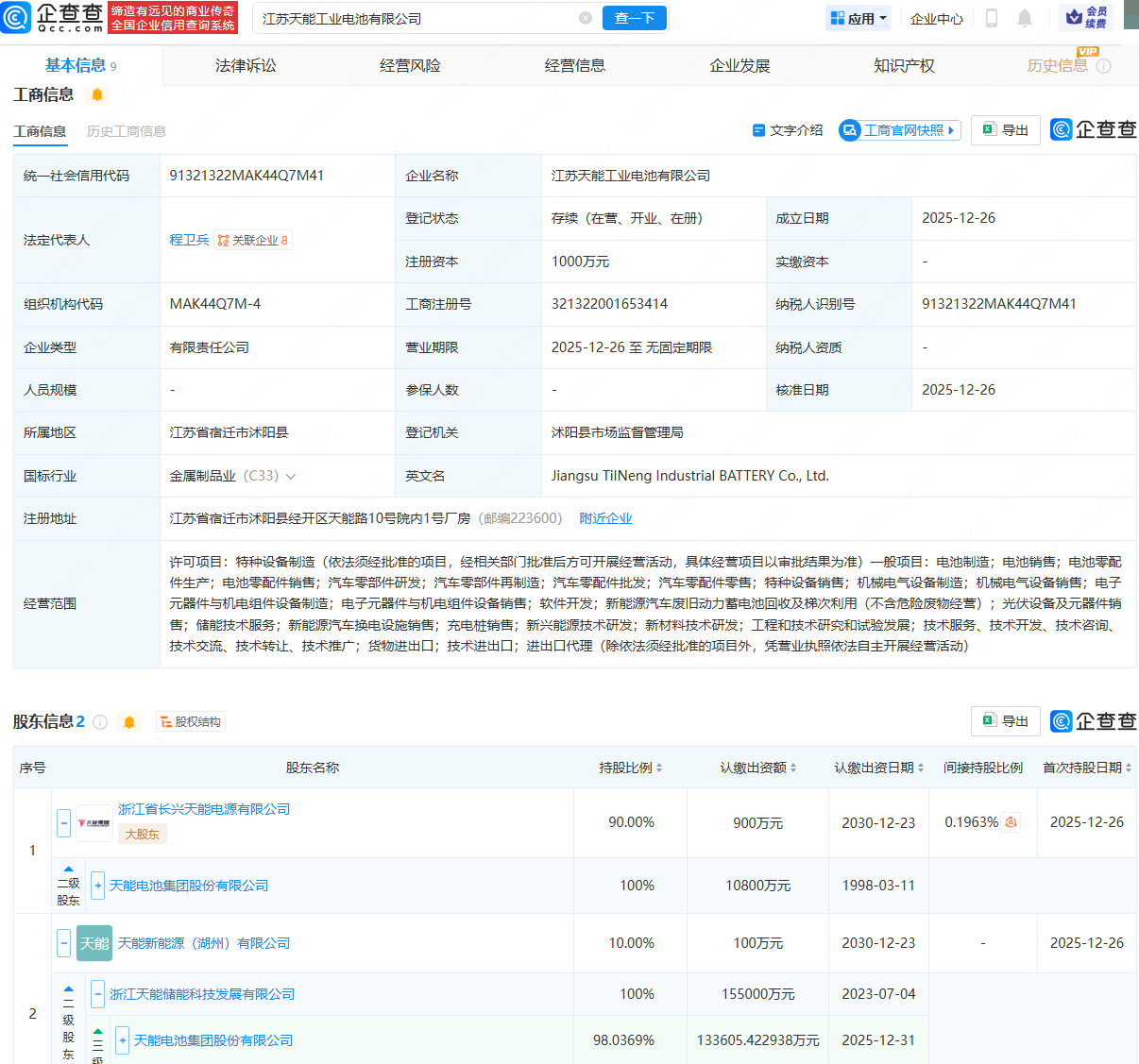
Task: Open info icon next to 股东信息
Action: click(100, 722)
